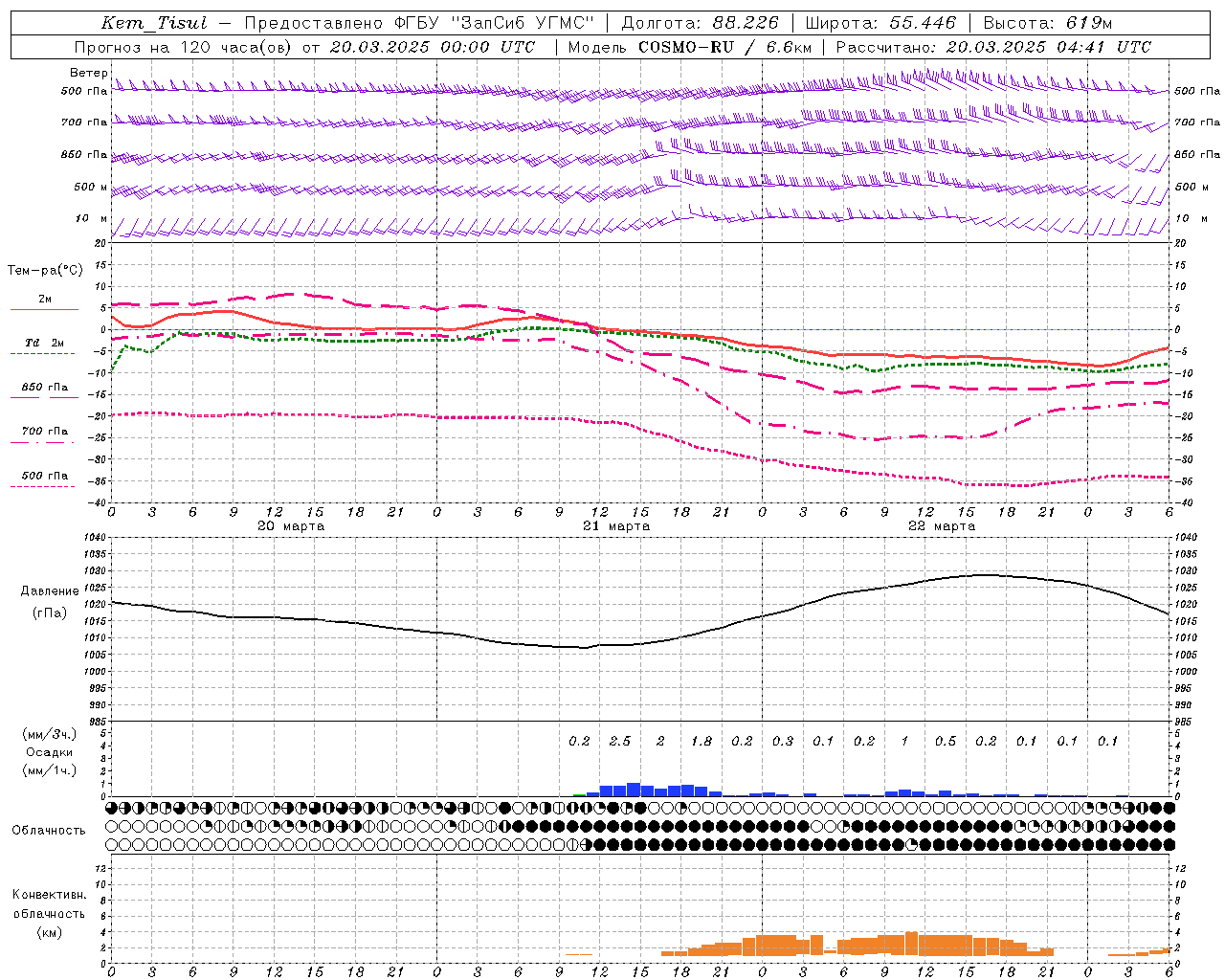Select the Высота: 619м field

click(x=1047, y=23)
